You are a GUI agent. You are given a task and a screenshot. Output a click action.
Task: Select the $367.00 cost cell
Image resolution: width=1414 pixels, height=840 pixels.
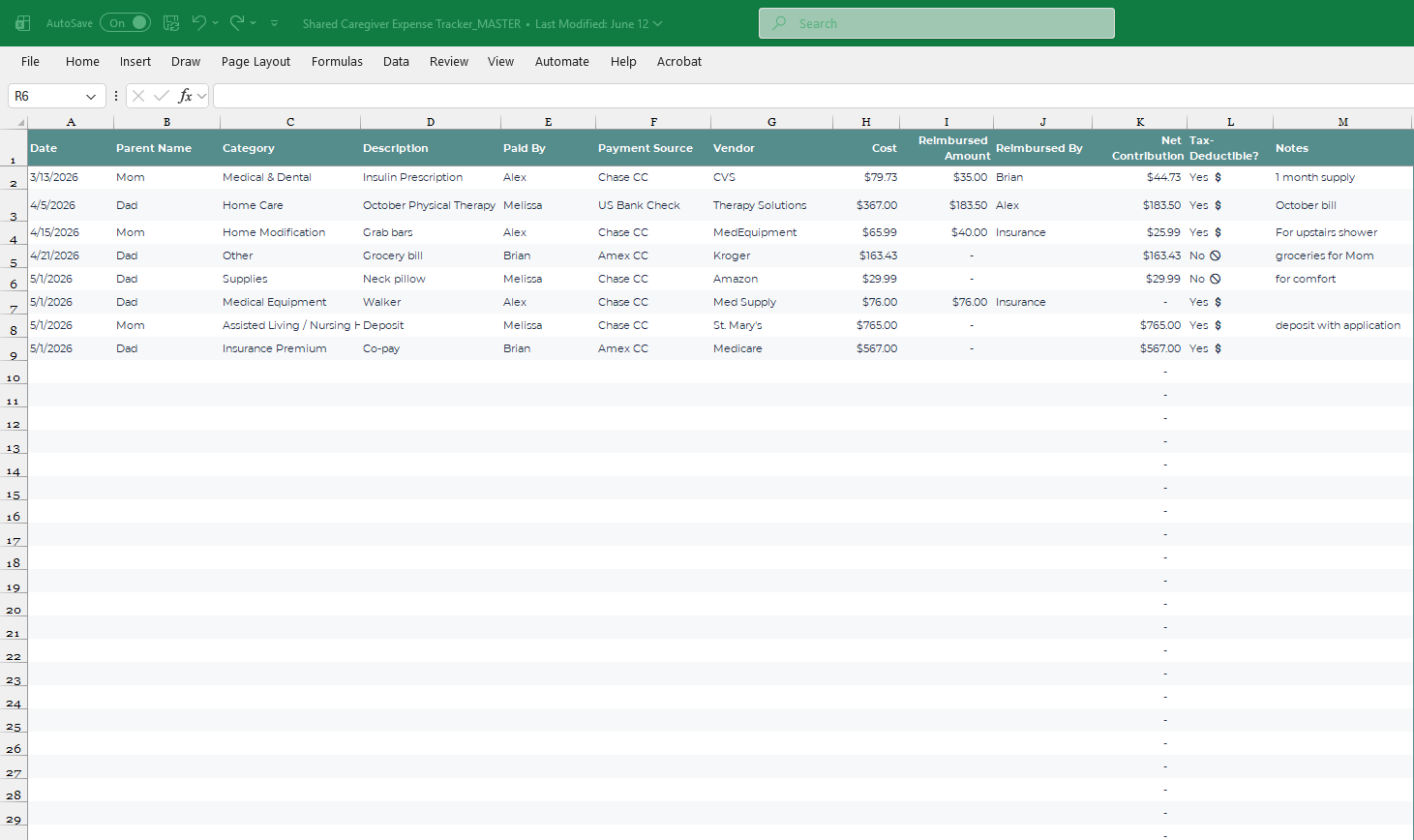(x=866, y=205)
